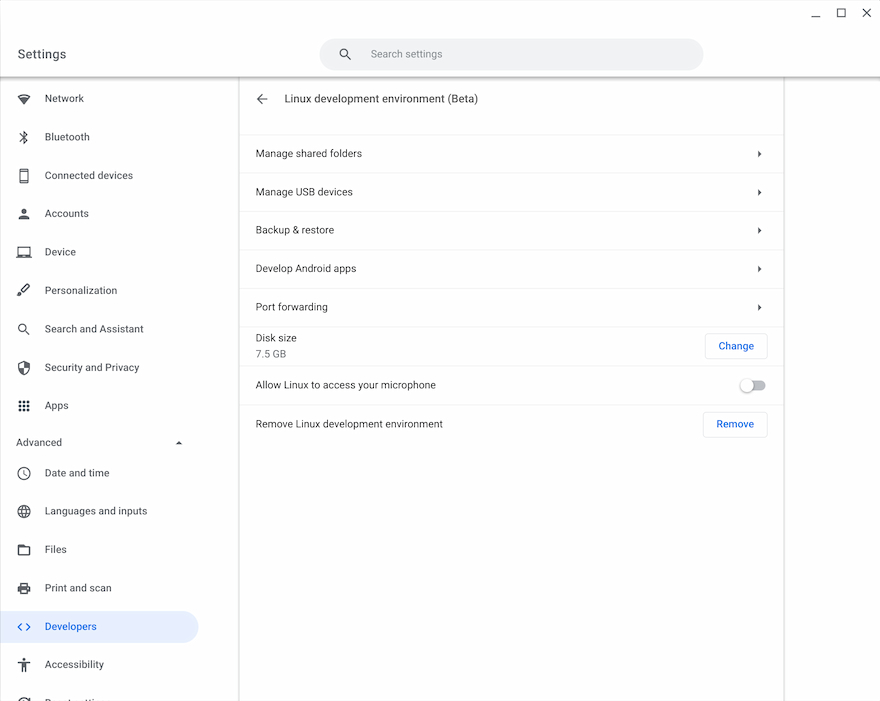Image resolution: width=880 pixels, height=701 pixels.
Task: Click the Manage USB devices label
Action: (304, 193)
